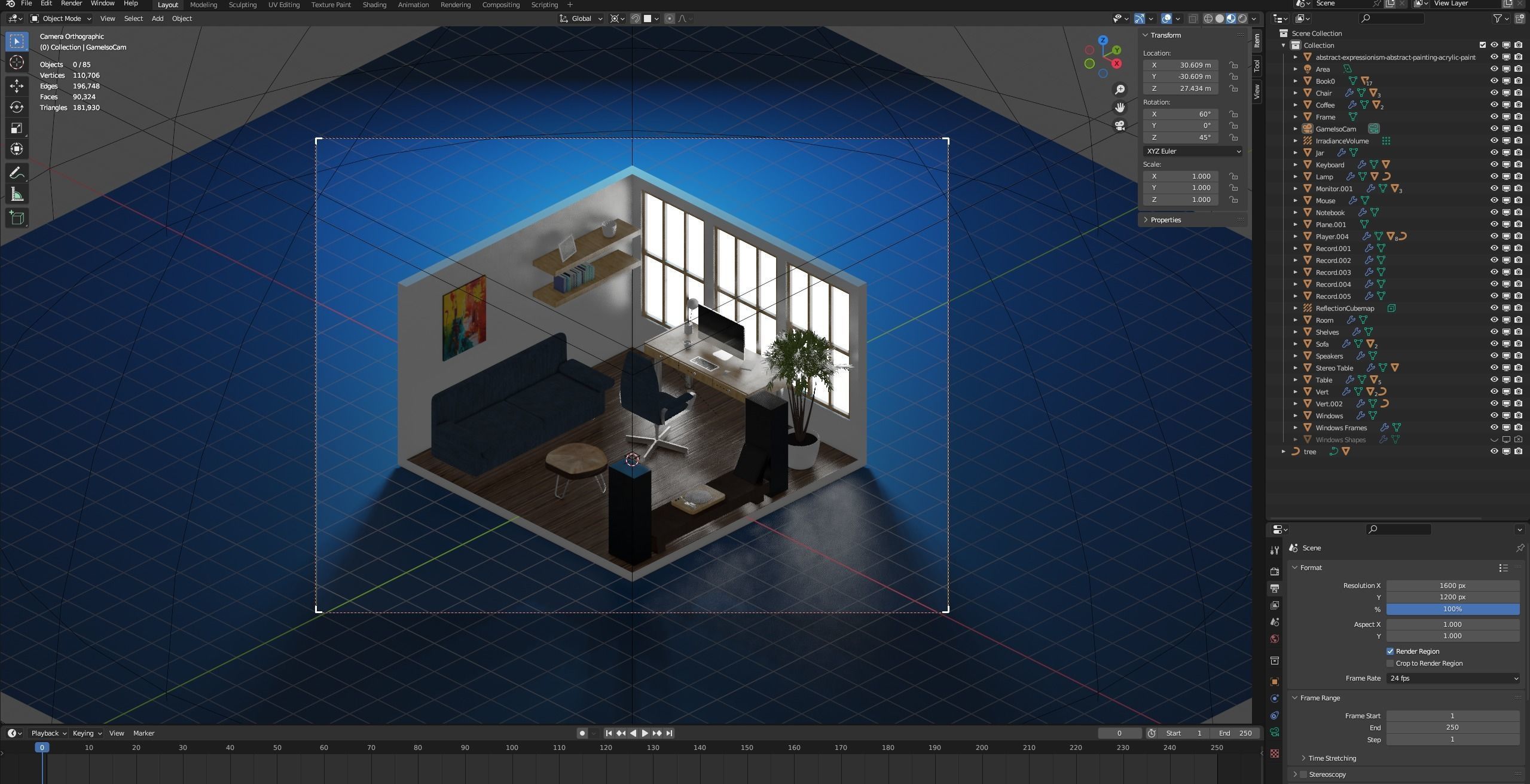Open the XYZ Euler rotation mode dropdown
1530x784 pixels.
tap(1192, 151)
